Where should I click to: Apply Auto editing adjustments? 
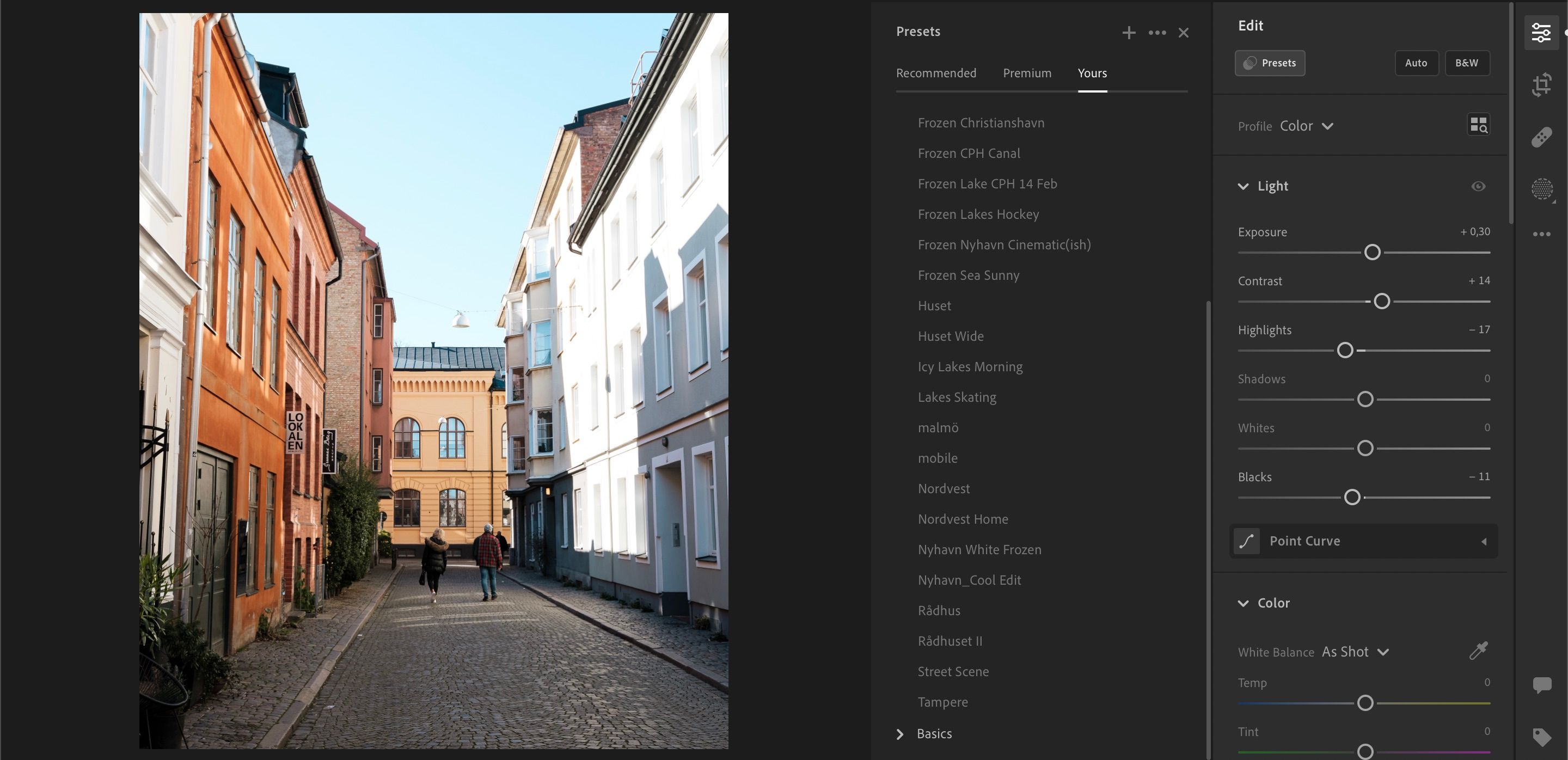click(1417, 63)
